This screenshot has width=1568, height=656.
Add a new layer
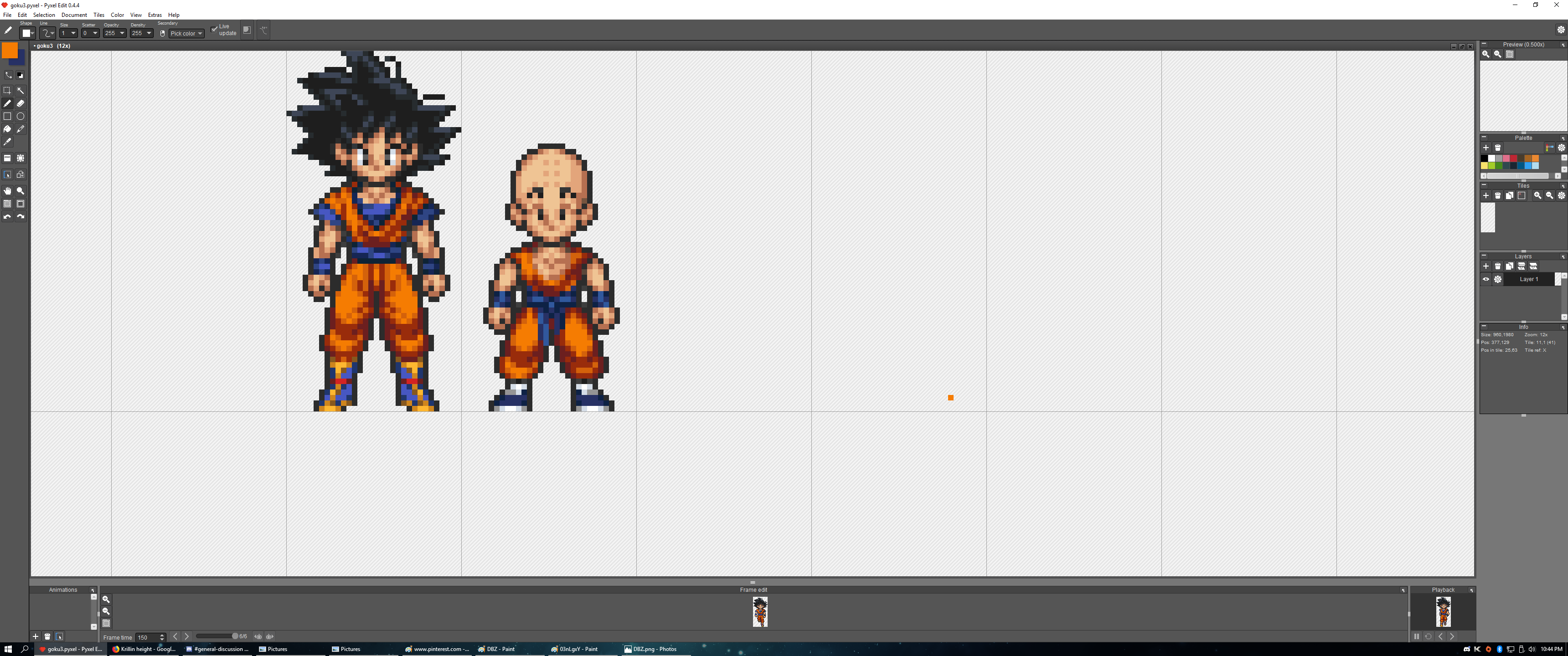[1486, 266]
